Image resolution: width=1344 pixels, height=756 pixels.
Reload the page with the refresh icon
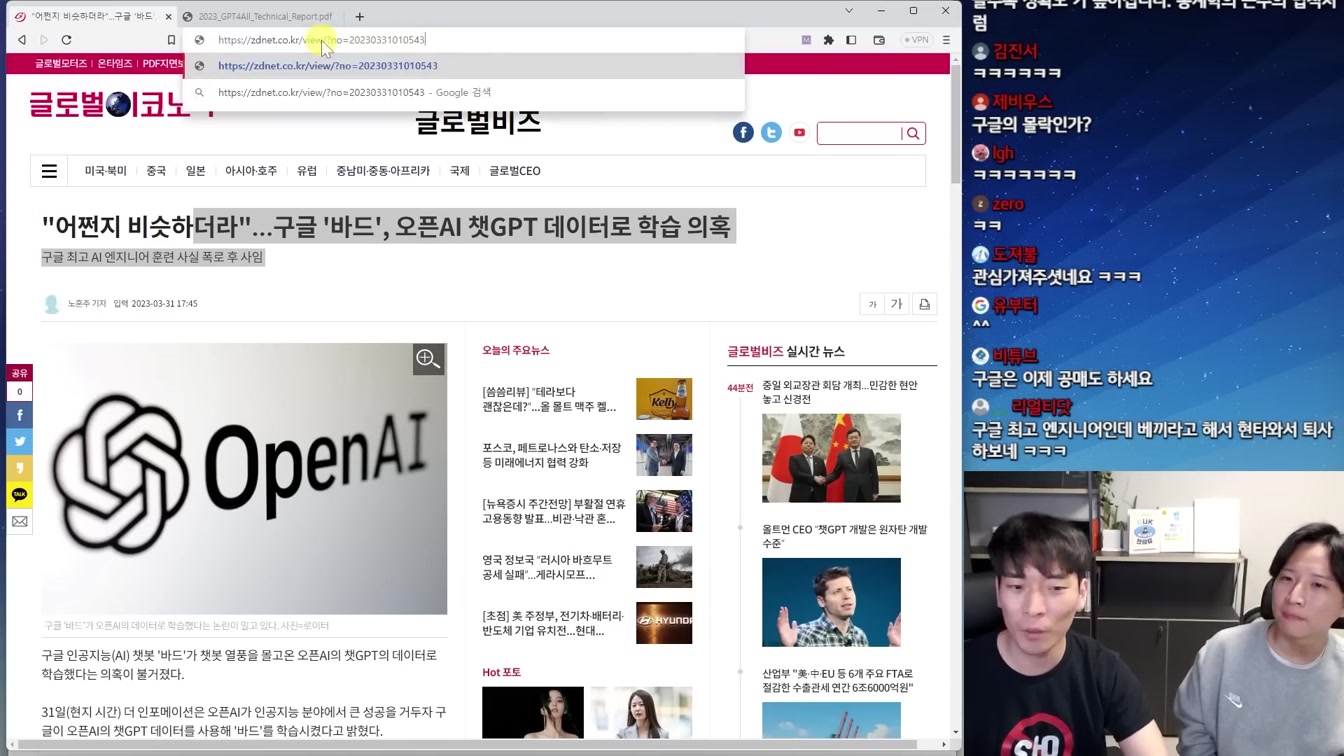tap(66, 40)
